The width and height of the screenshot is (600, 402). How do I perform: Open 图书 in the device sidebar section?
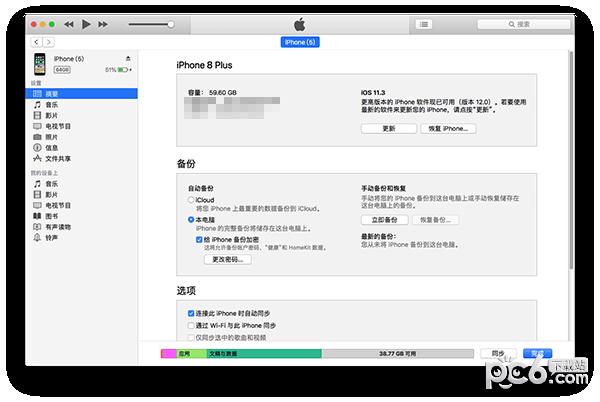pos(51,216)
